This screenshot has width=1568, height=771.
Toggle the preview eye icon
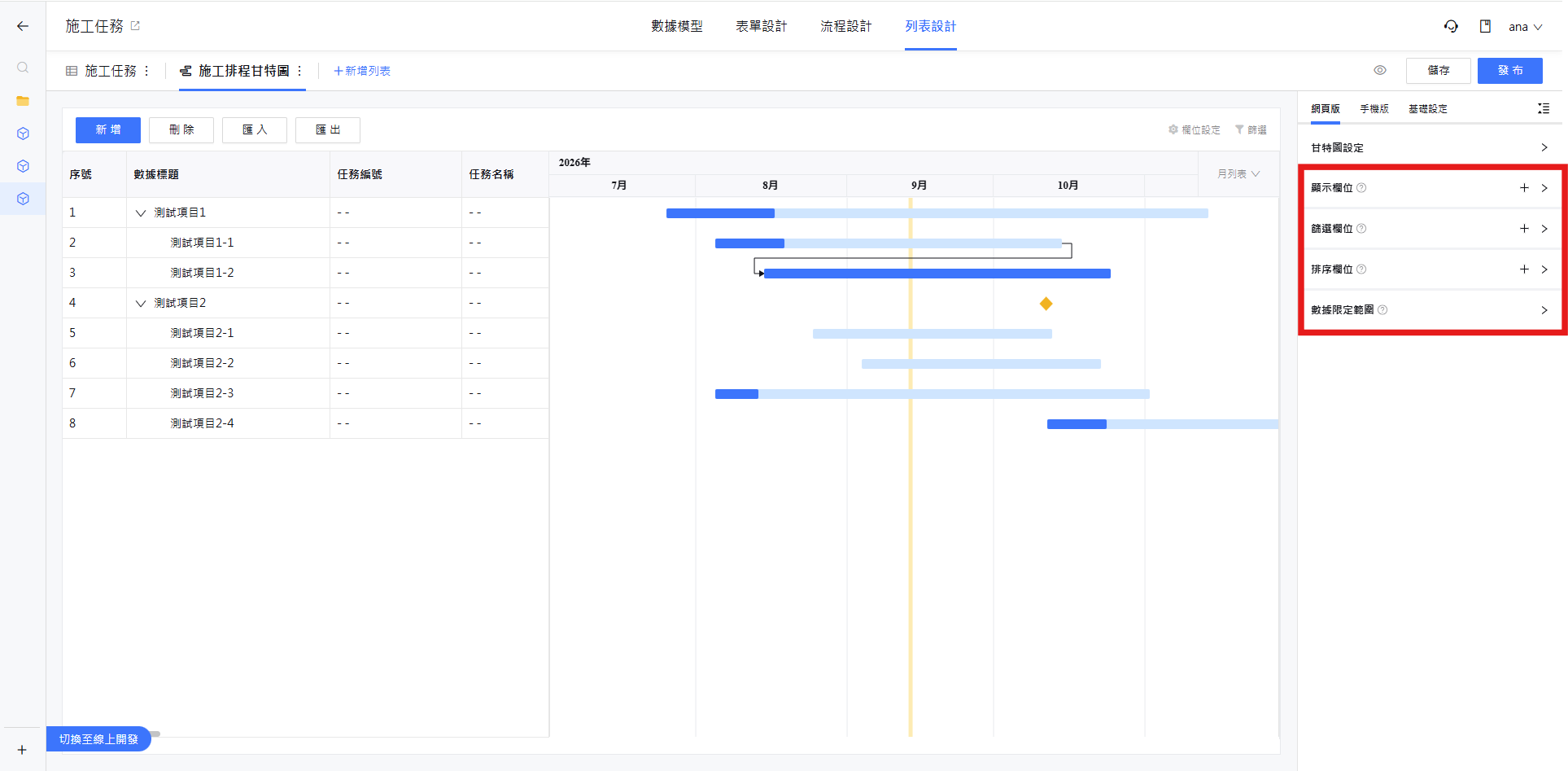tap(1380, 70)
